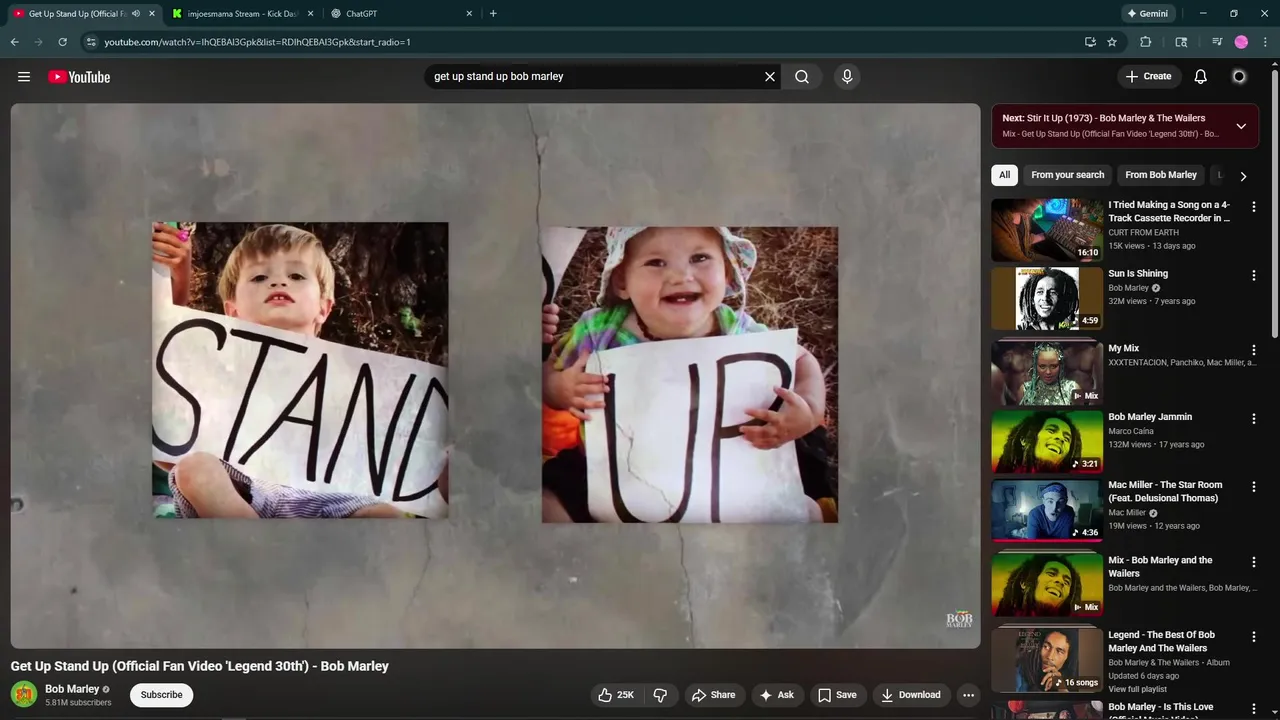Screen dimensions: 1280x720
Task: Go to YouTube home via logo
Action: point(79,77)
